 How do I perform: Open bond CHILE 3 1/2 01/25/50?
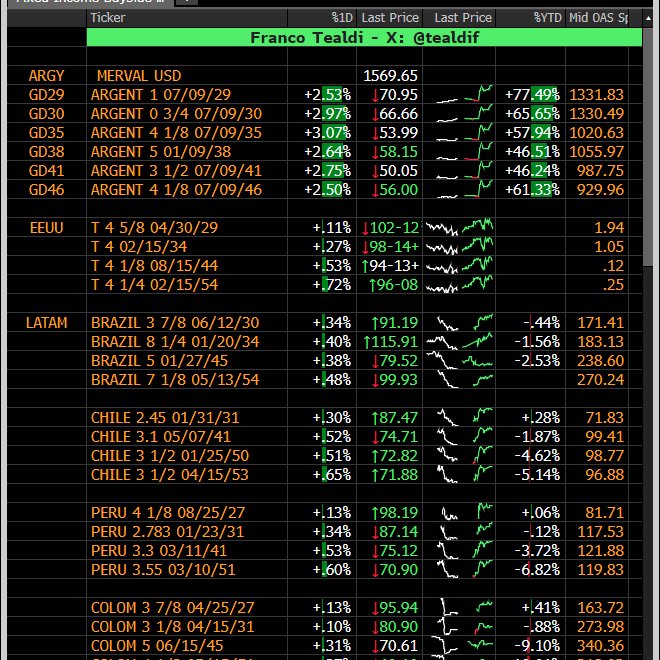pos(170,455)
